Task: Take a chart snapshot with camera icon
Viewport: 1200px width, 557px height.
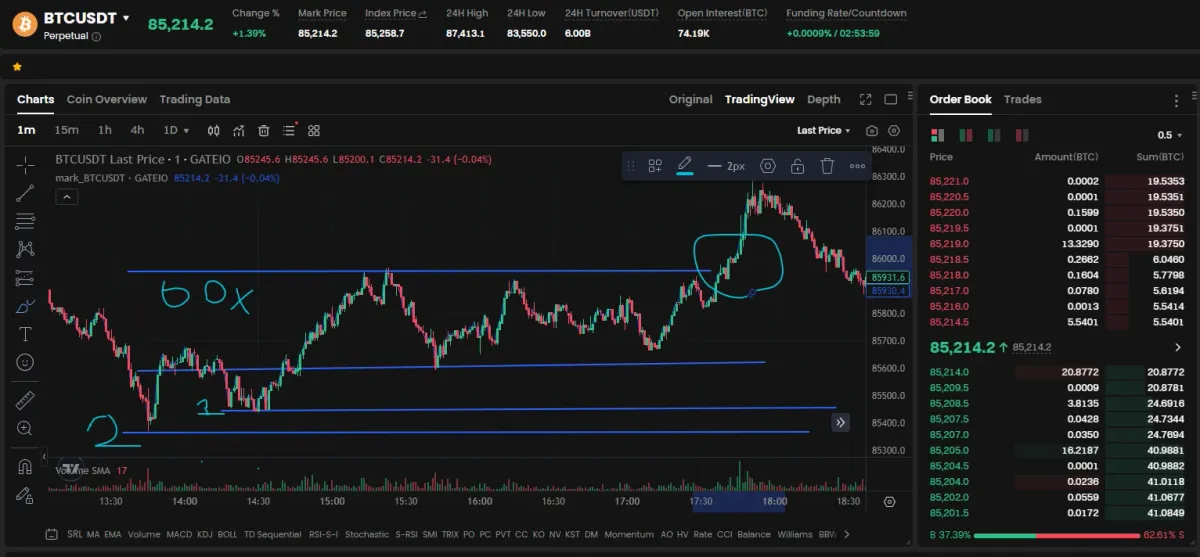Action: tap(872, 130)
